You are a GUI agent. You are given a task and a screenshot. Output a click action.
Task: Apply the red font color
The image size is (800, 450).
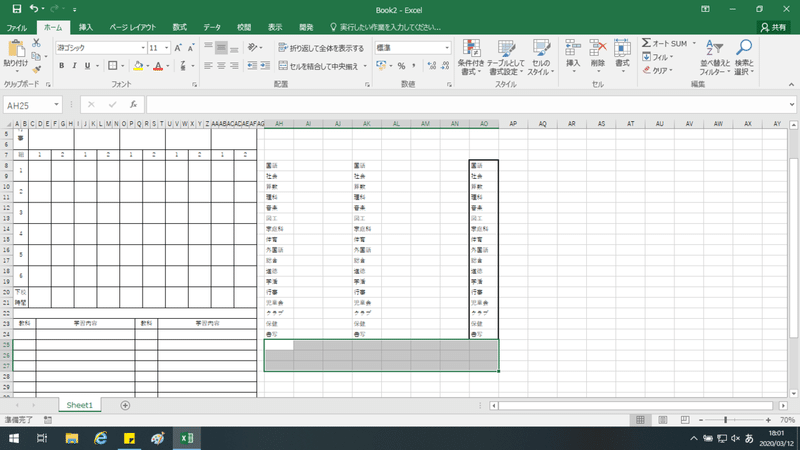pos(158,66)
